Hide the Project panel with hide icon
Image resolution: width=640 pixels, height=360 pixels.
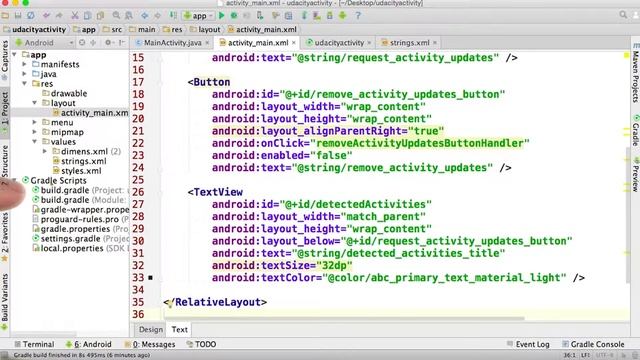tap(122, 42)
